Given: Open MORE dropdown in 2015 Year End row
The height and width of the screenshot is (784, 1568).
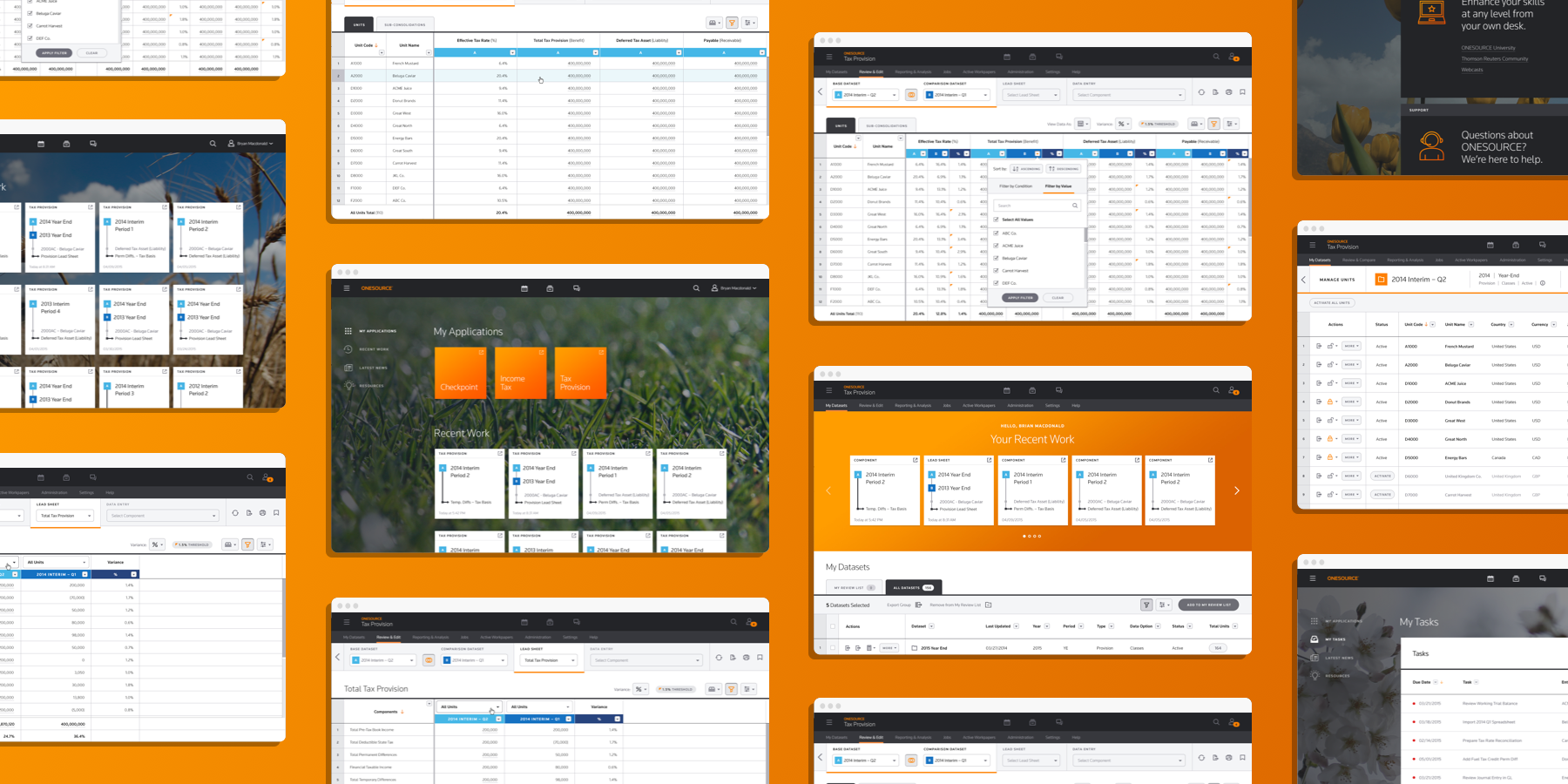Looking at the screenshot, I should coord(889,648).
